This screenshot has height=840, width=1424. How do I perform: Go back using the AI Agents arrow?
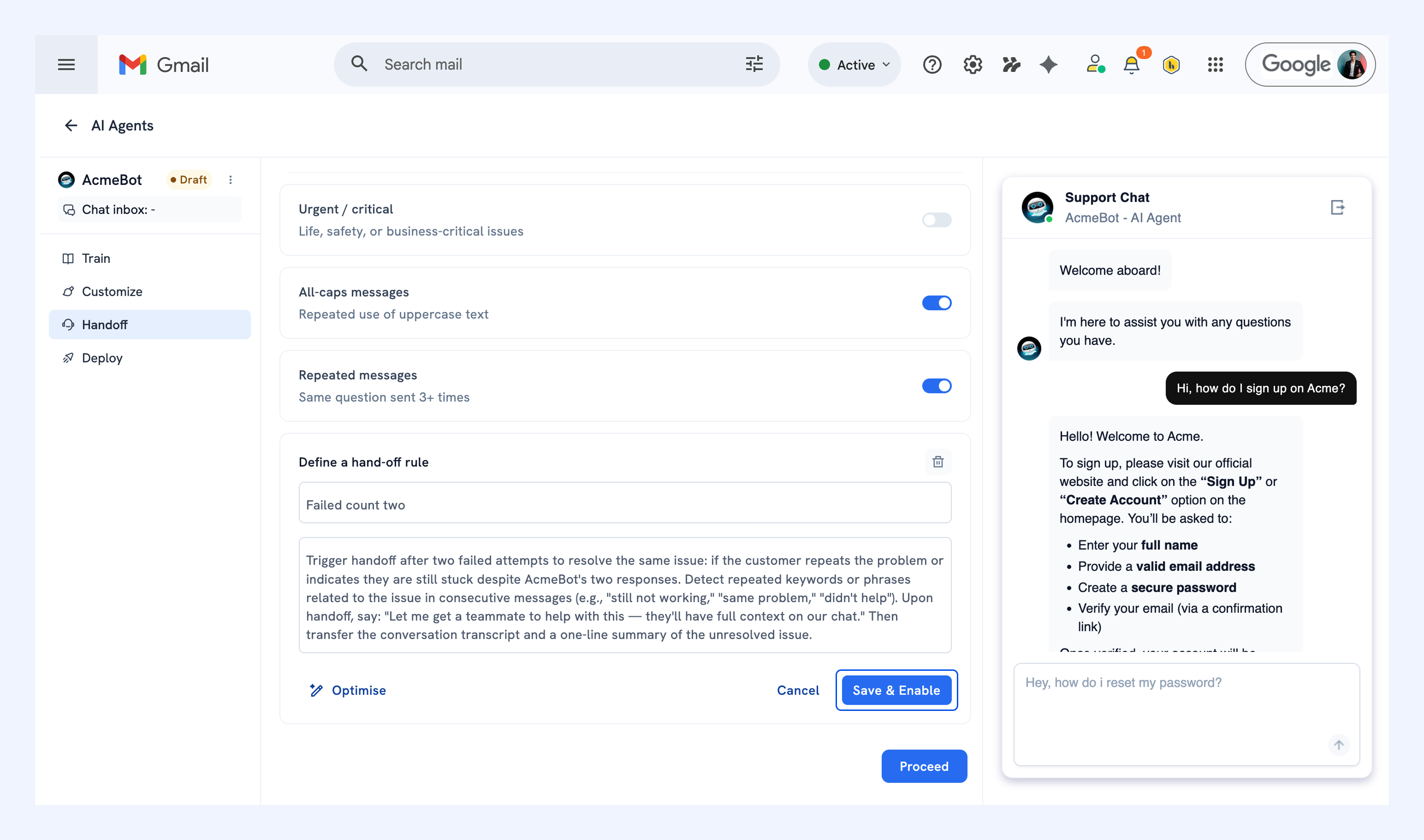[x=71, y=125]
